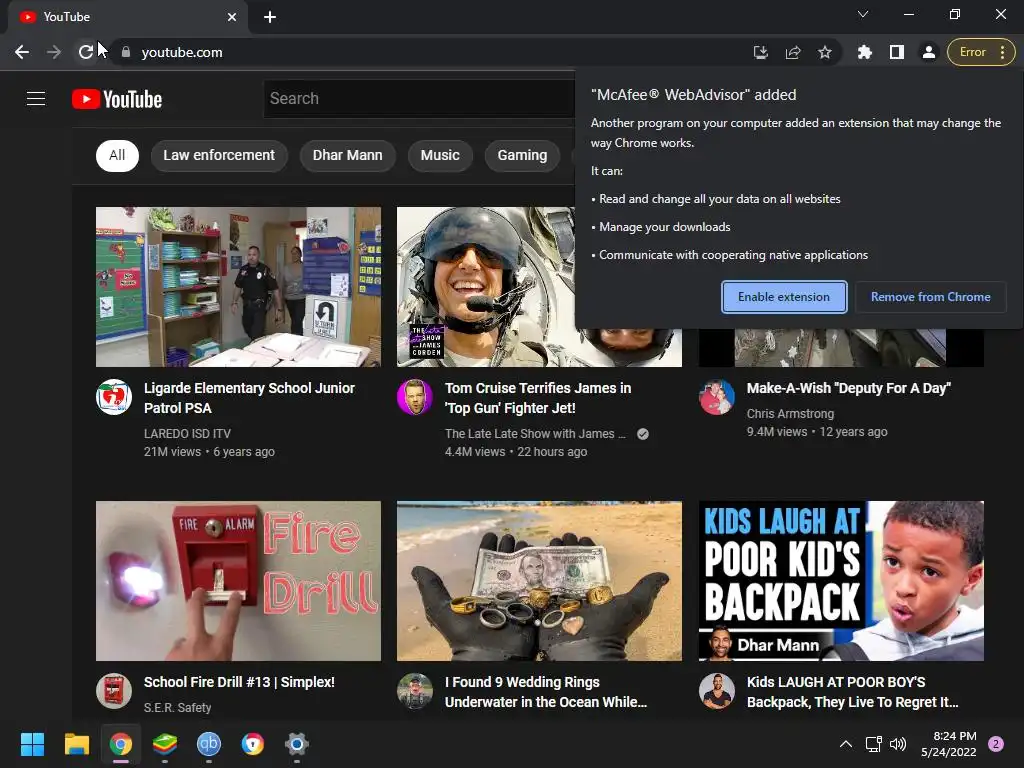1024x768 pixels.
Task: View site info via the padlock icon
Action: tap(126, 52)
